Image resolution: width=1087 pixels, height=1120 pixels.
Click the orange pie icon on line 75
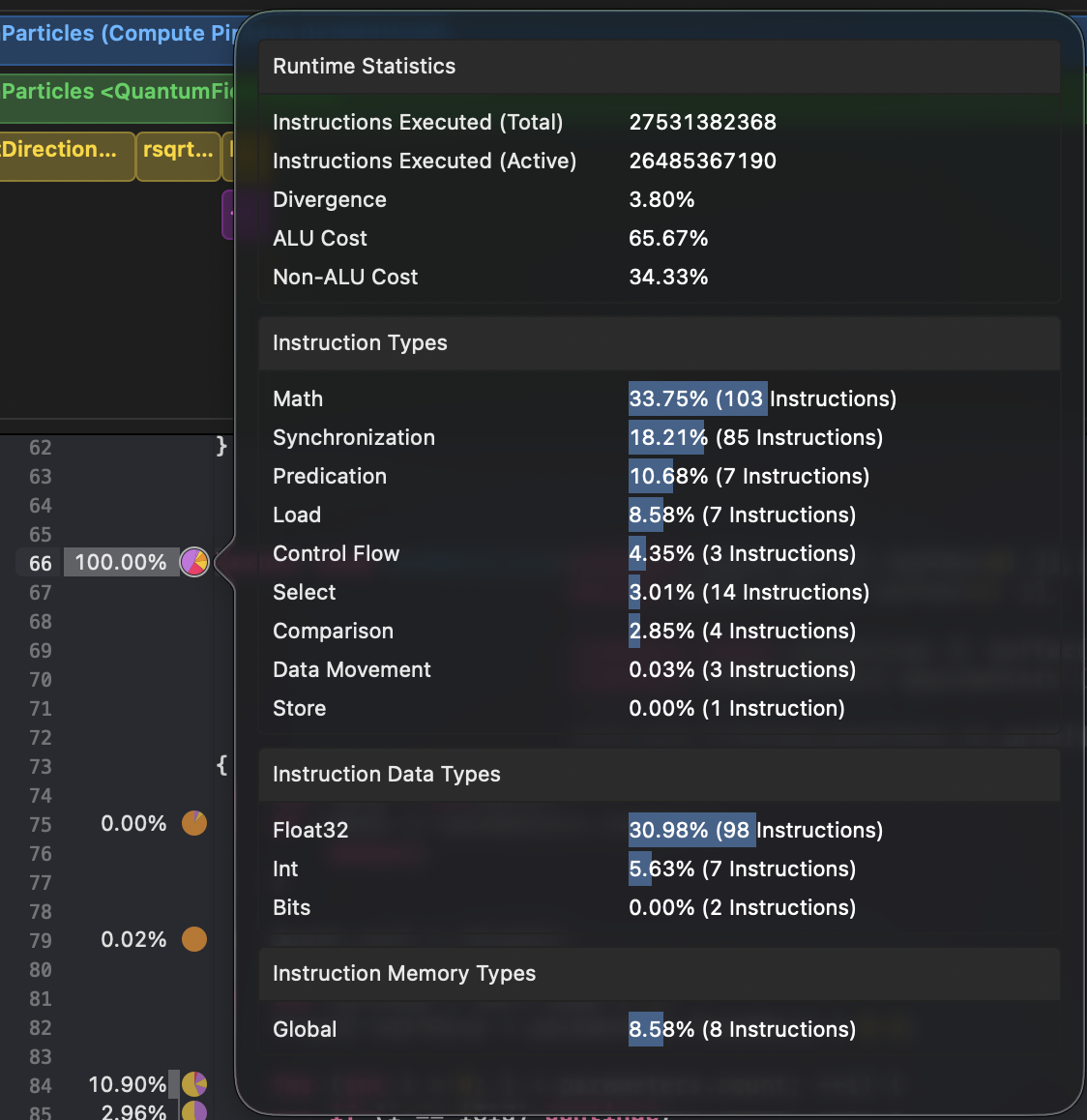(x=194, y=823)
